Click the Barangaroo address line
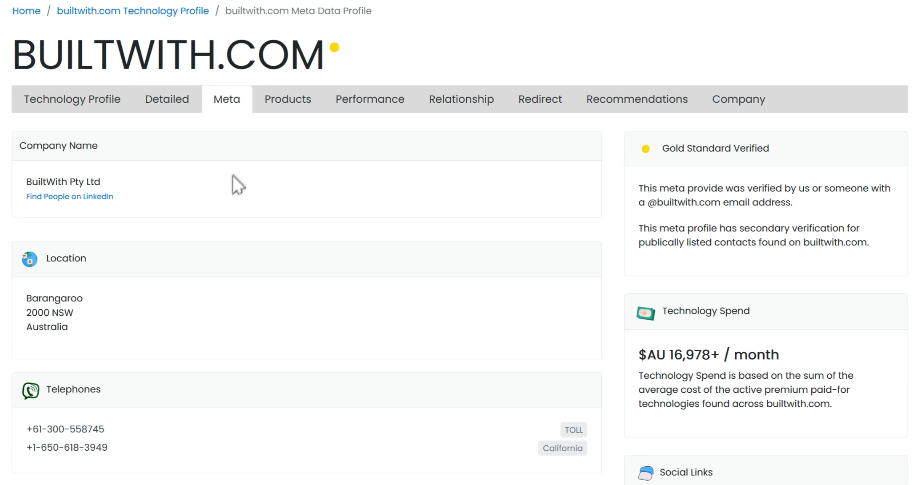Viewport: 914px width, 485px height. point(54,298)
